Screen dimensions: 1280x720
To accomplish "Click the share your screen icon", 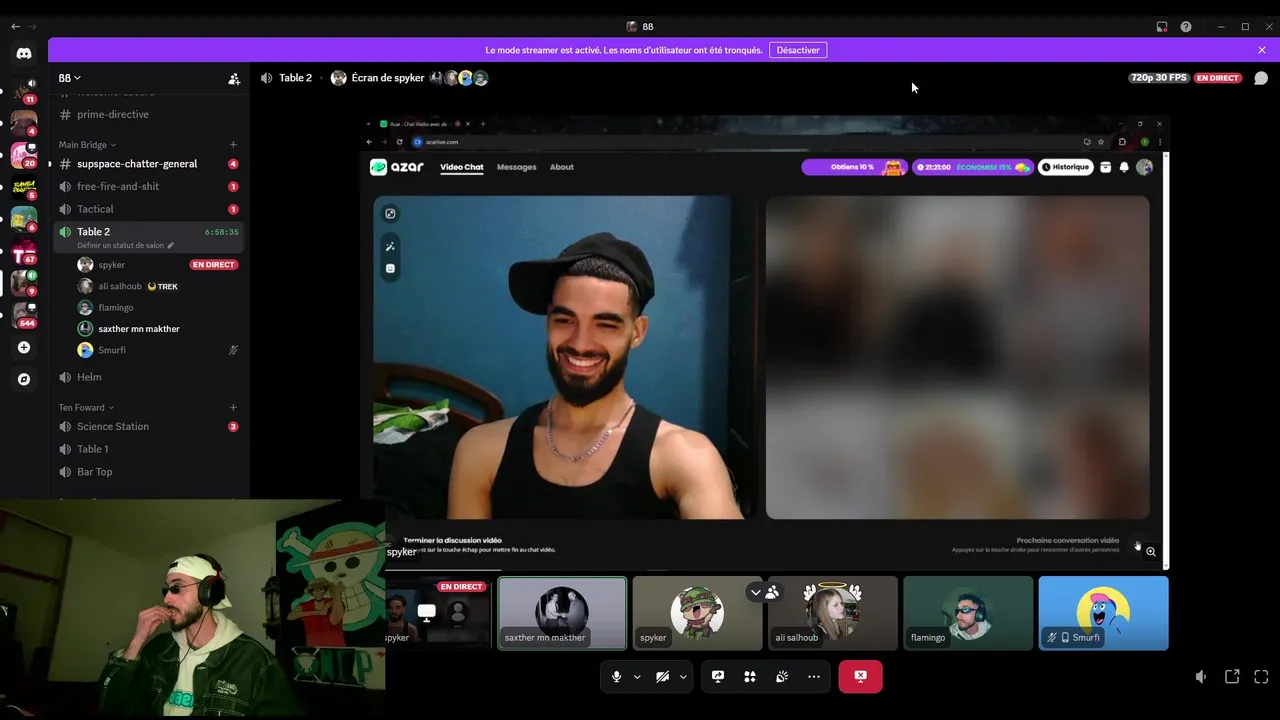I will click(x=718, y=677).
